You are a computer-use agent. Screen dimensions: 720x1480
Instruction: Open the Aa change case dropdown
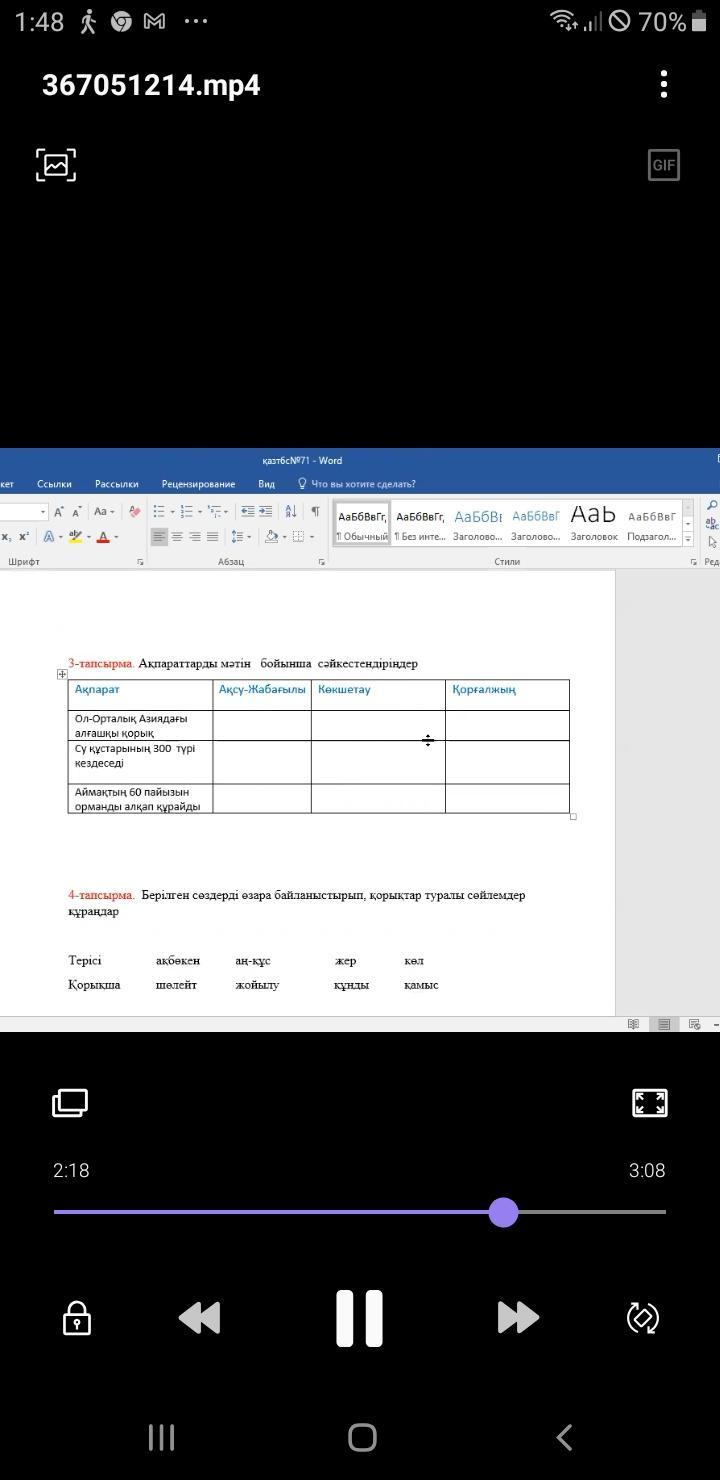(x=104, y=511)
